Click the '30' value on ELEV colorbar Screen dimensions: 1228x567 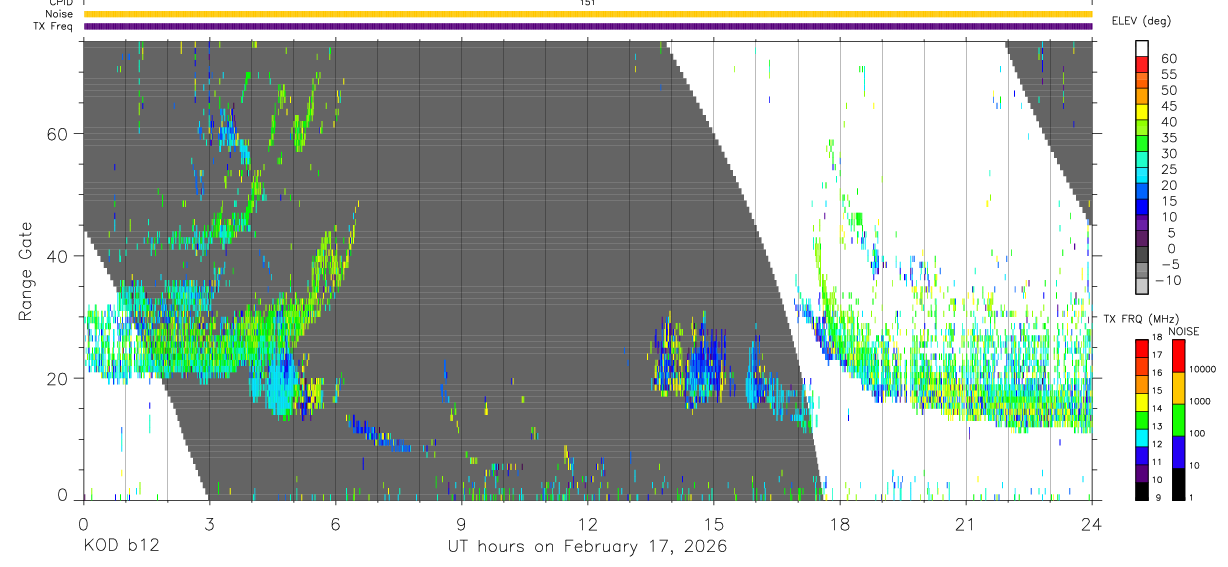coord(1168,154)
